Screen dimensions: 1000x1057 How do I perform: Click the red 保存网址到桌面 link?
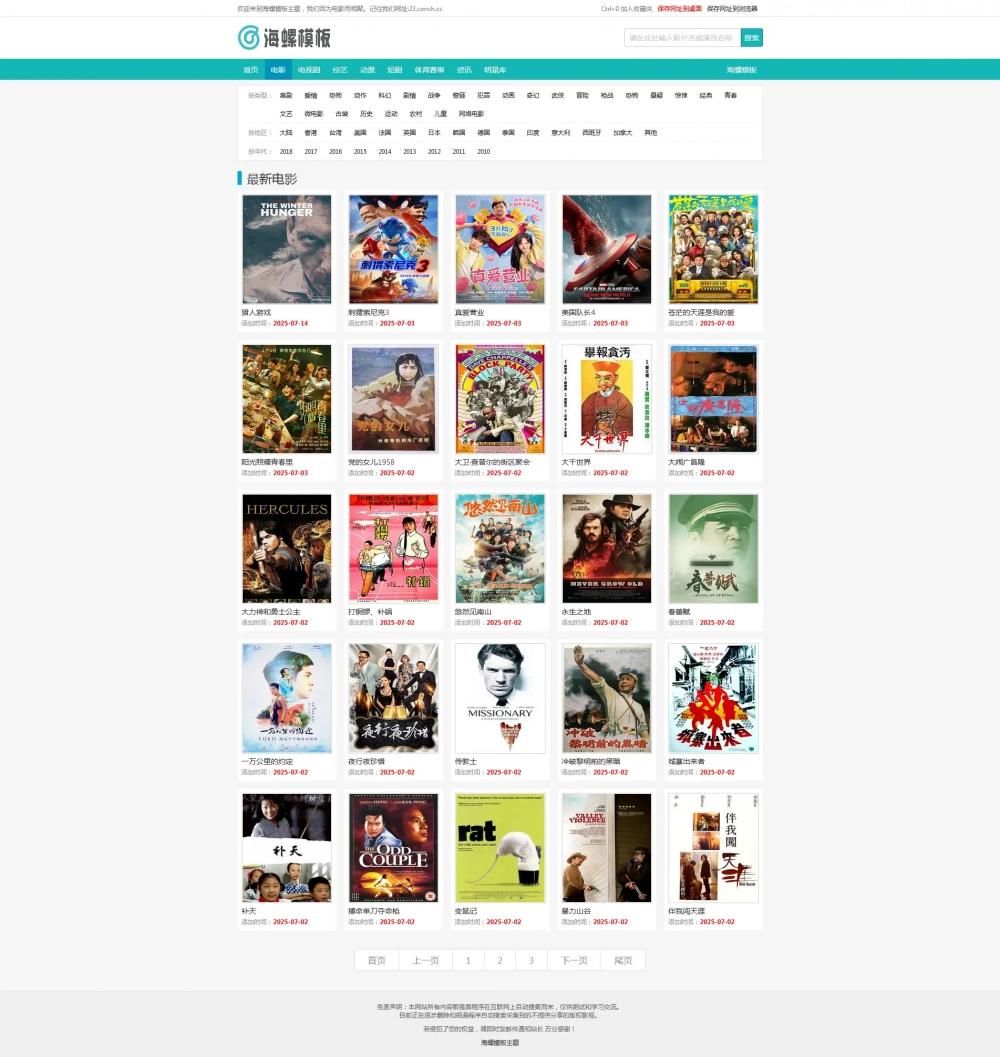679,9
